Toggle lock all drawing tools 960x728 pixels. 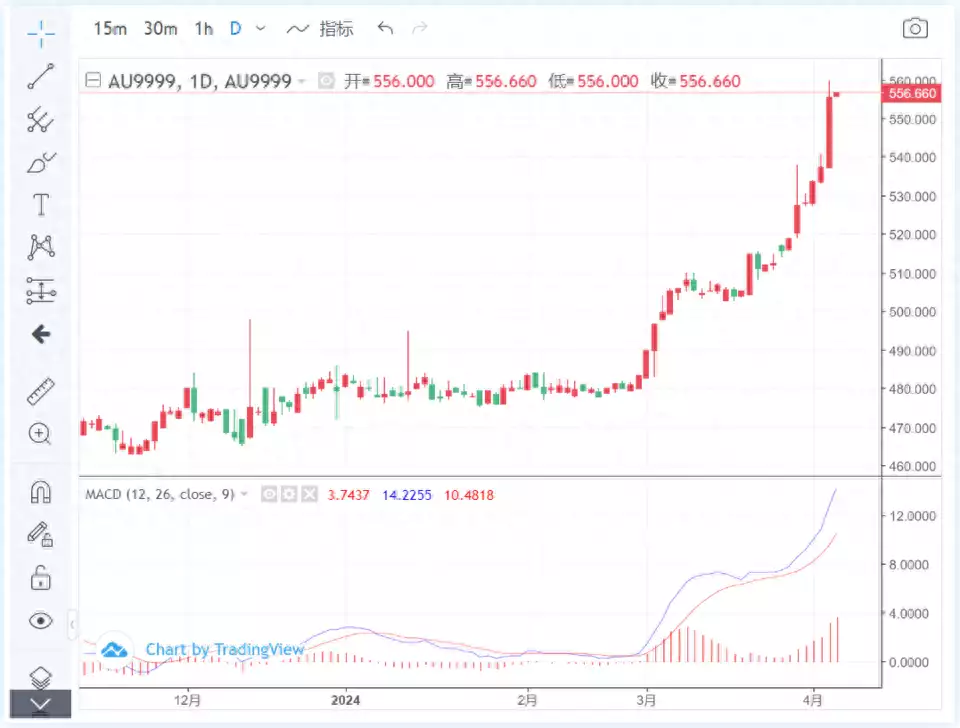(40, 578)
